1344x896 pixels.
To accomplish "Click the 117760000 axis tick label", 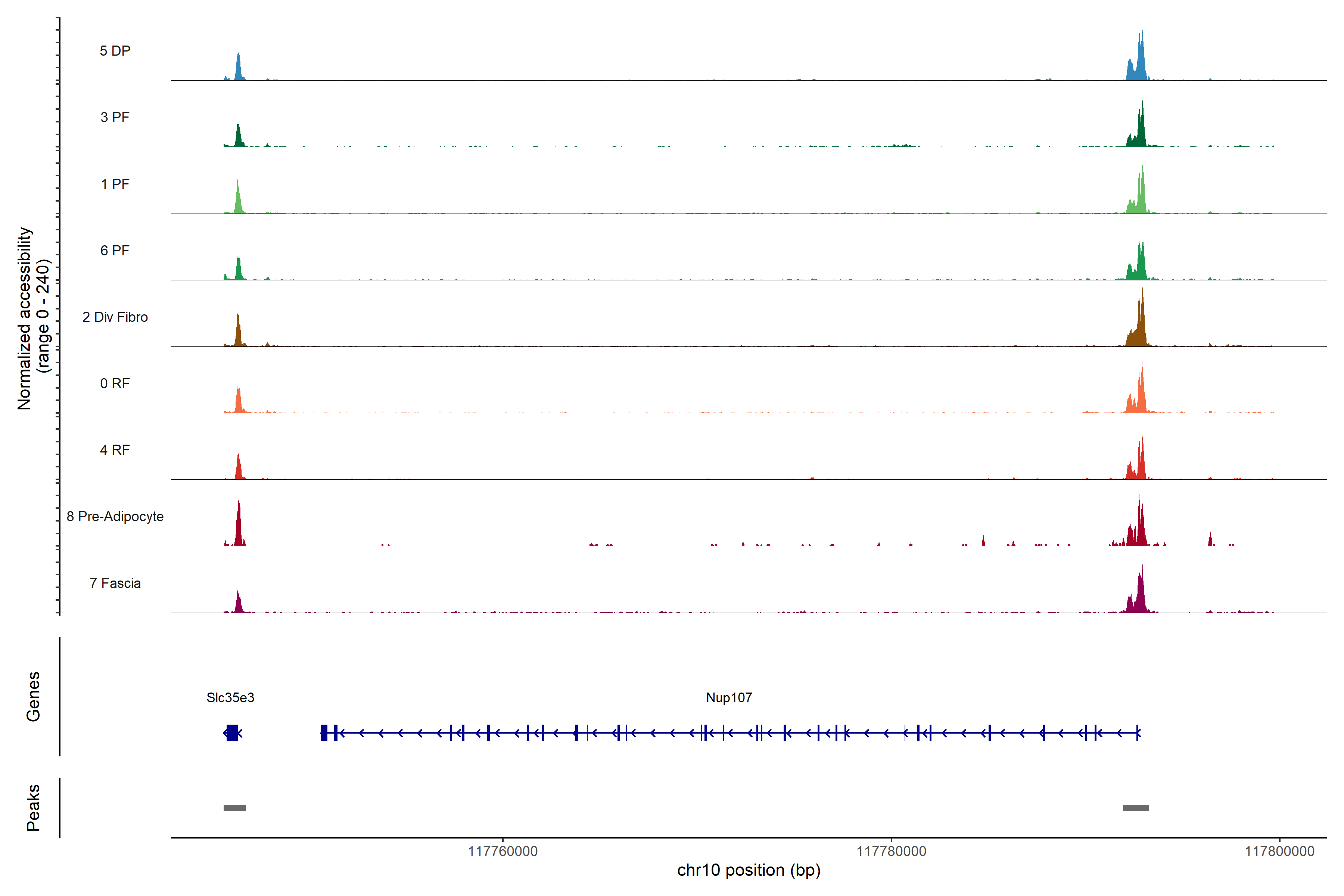I will [502, 852].
